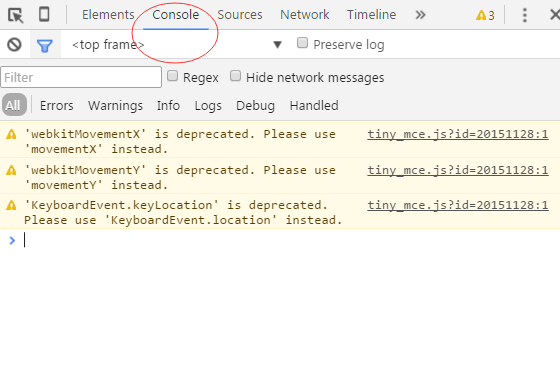Check Hide network messages
Viewport: 560px width, 385px height.
pyautogui.click(x=235, y=76)
